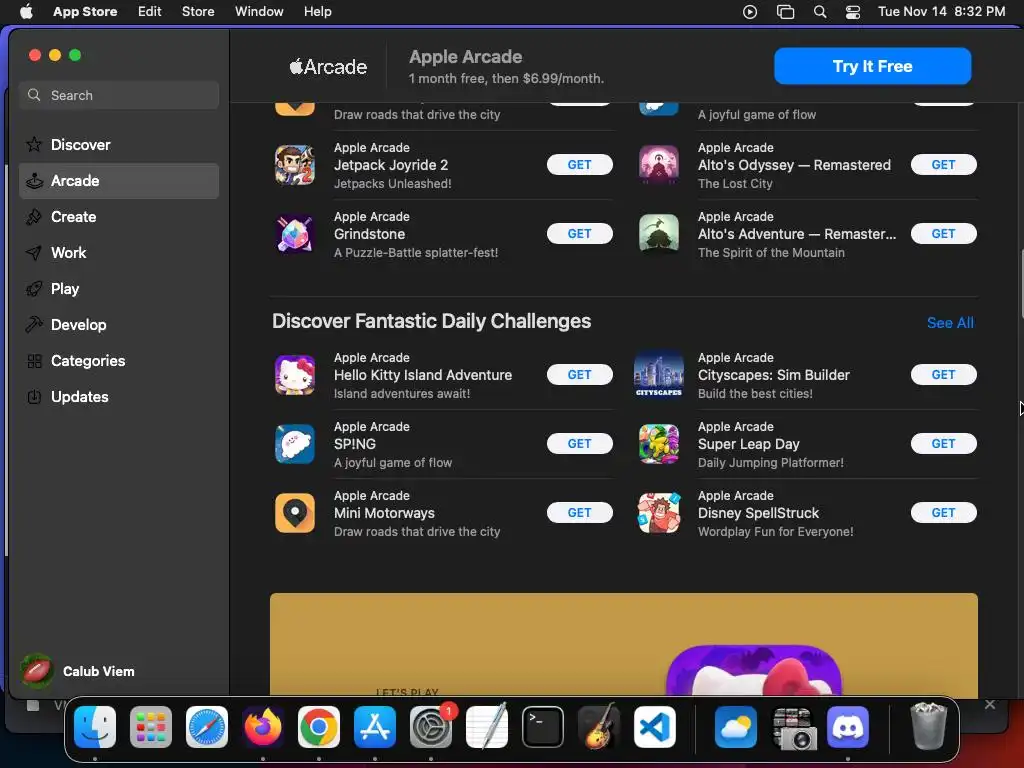This screenshot has width=1024, height=768.
Task: Get Alto's Adventure — Remastered
Action: tap(943, 234)
